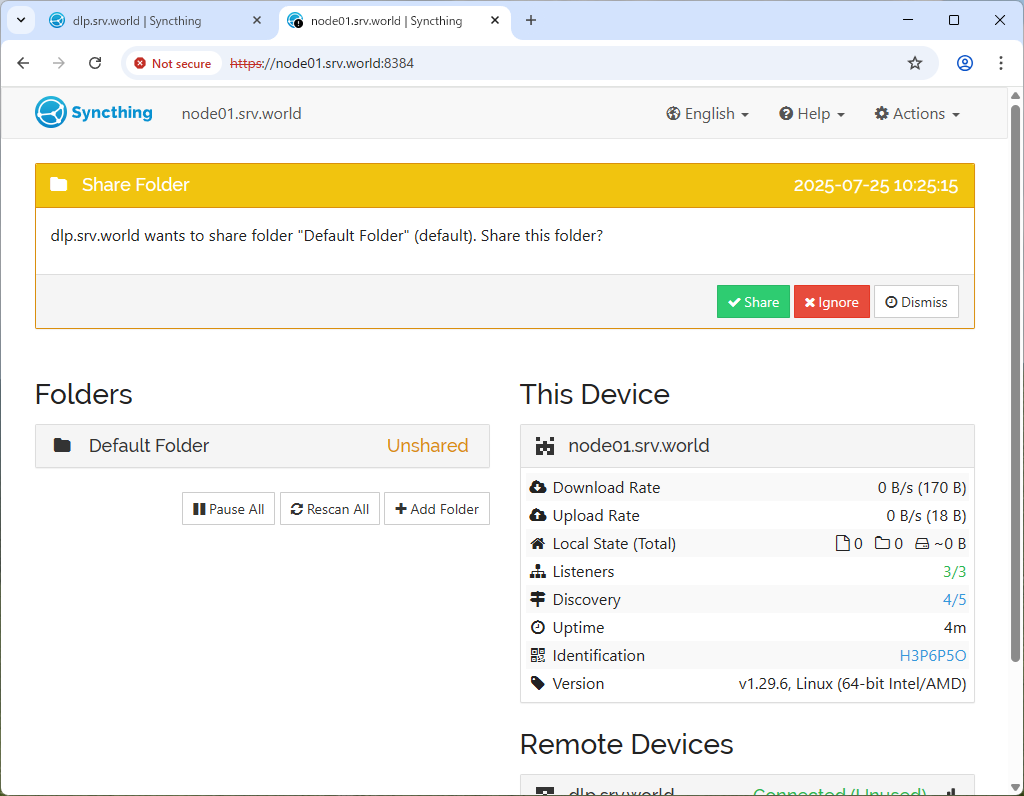Image resolution: width=1024 pixels, height=796 pixels.
Task: Close the node01.srv.world browser tab
Action: coord(495,21)
